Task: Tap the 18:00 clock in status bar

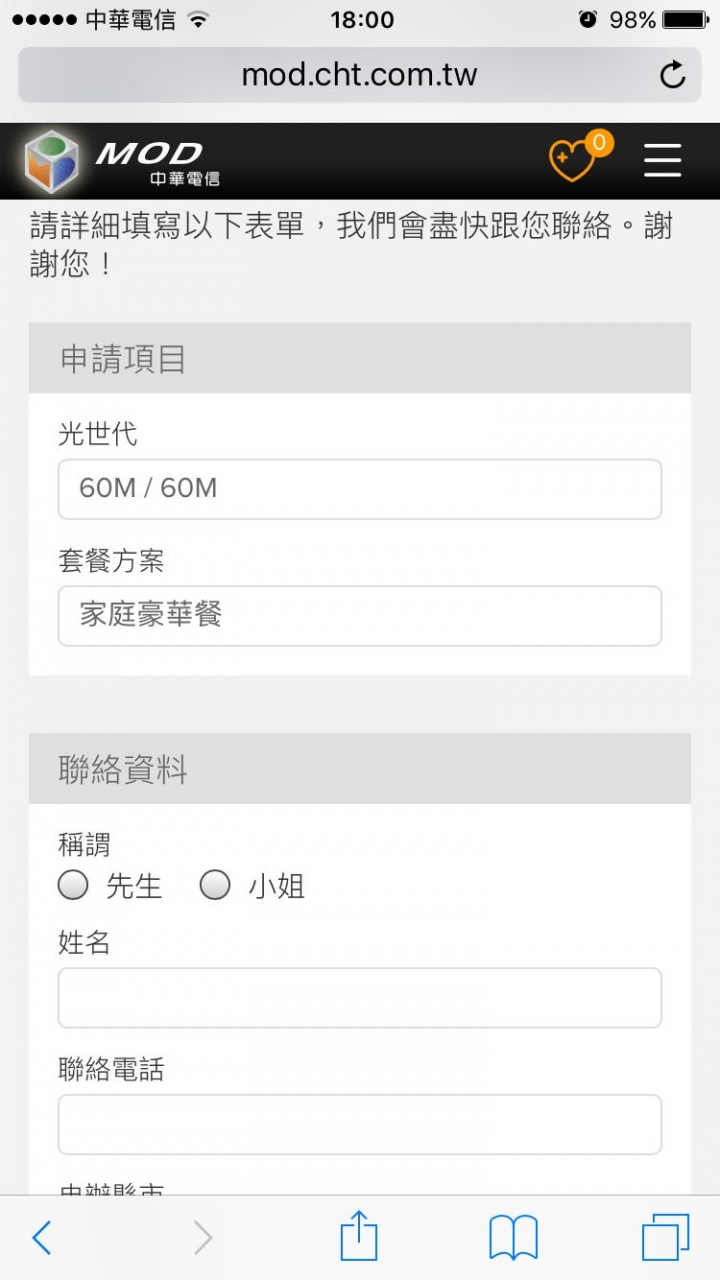Action: pos(362,20)
